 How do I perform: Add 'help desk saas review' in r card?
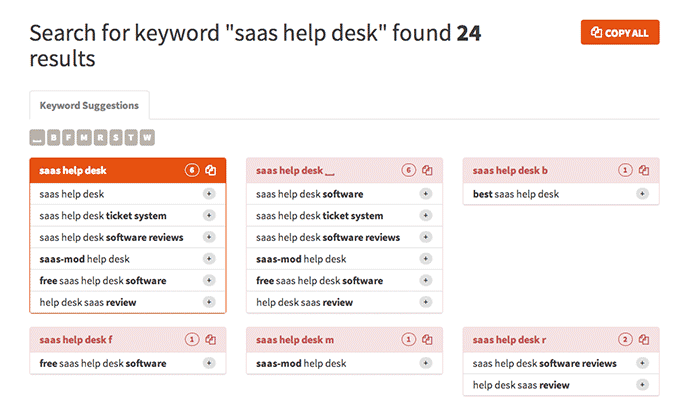click(x=642, y=384)
